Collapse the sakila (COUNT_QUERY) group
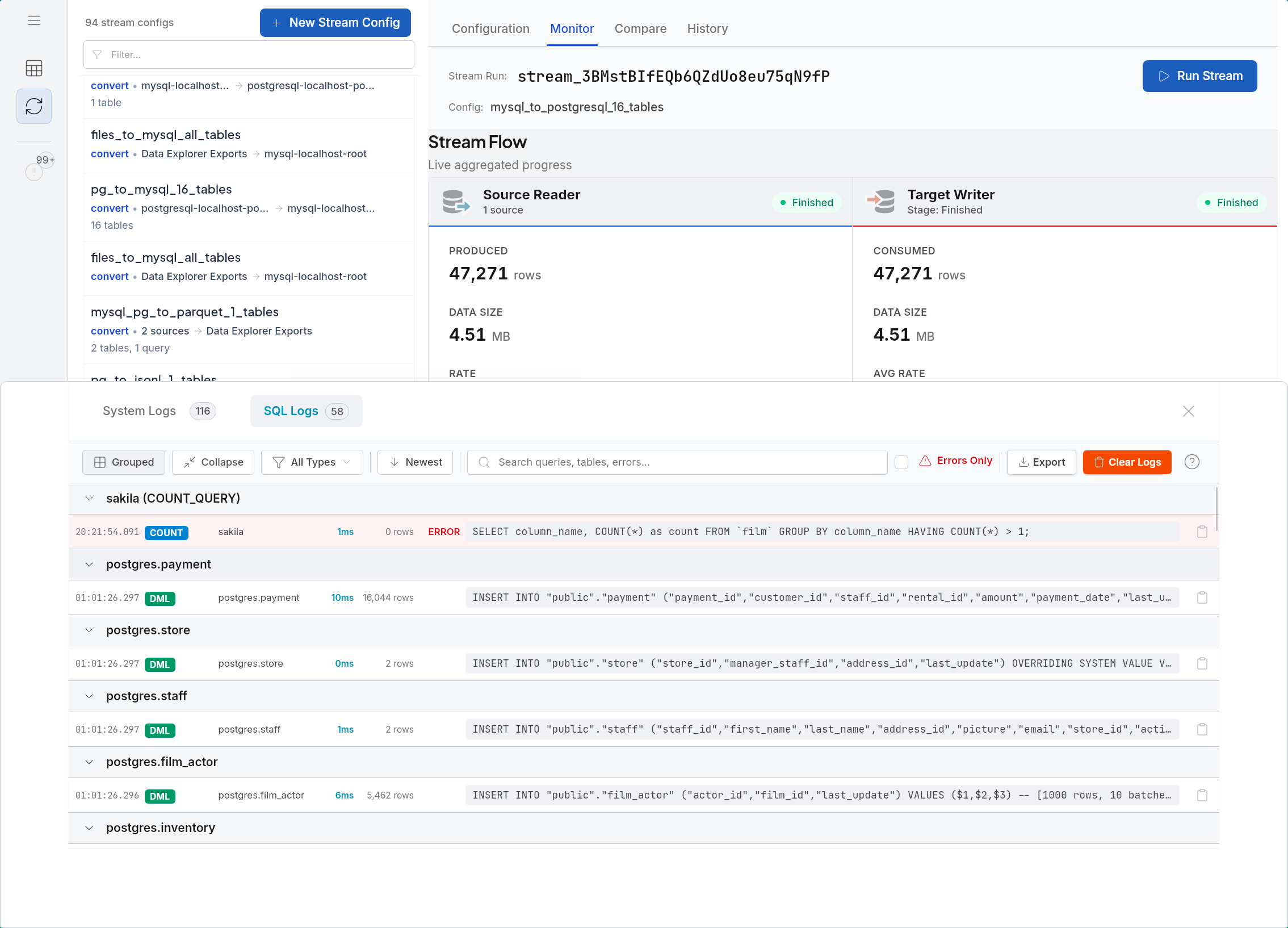The height and width of the screenshot is (928, 1288). (x=89, y=499)
